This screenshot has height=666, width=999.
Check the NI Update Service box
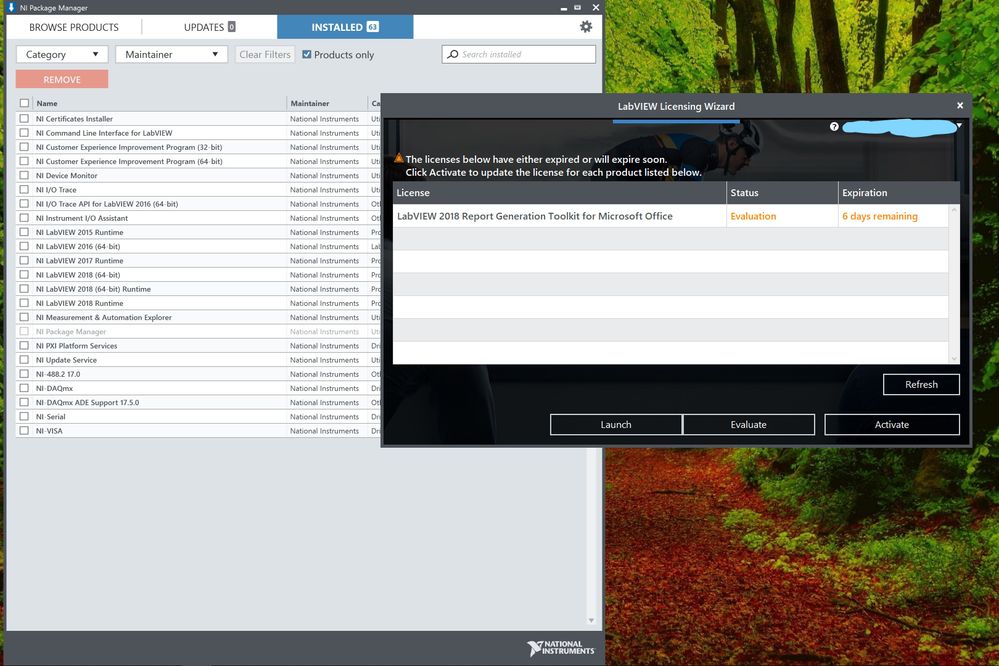click(x=24, y=359)
